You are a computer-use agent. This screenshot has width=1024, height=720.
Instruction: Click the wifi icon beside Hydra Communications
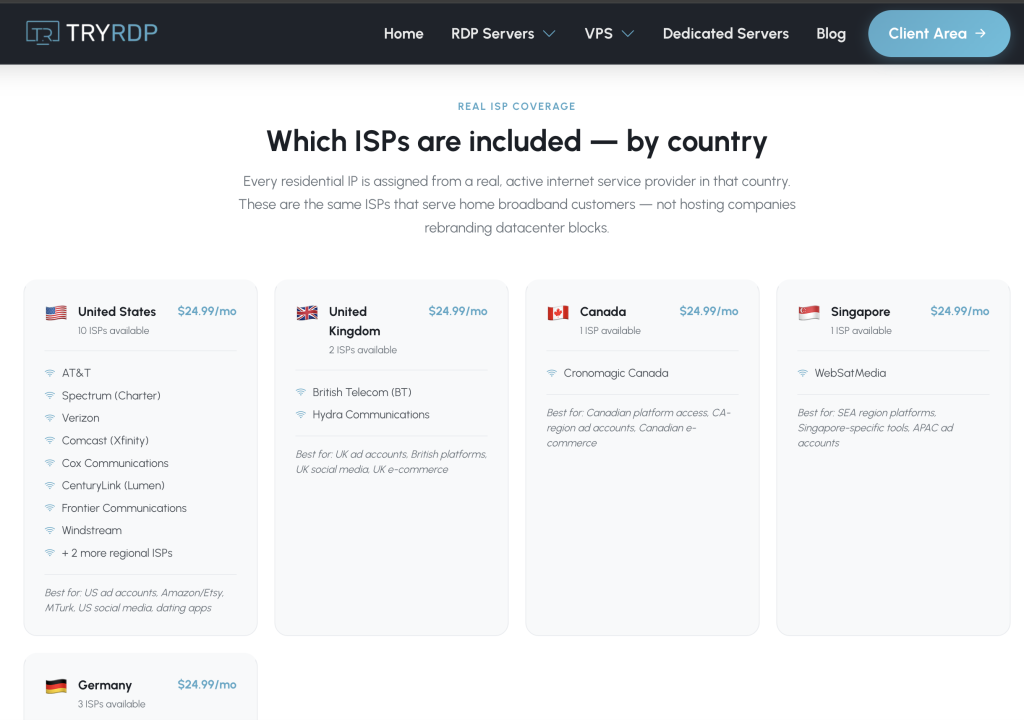click(300, 414)
